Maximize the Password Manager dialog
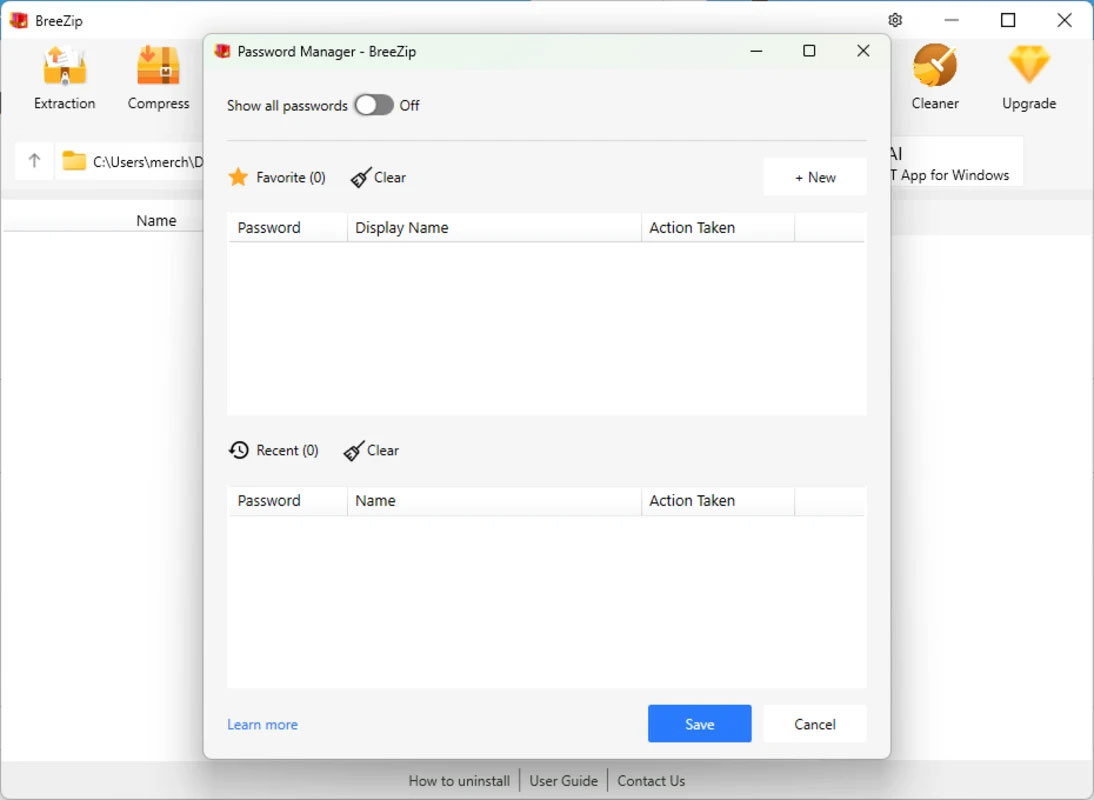This screenshot has width=1094, height=800. point(809,51)
